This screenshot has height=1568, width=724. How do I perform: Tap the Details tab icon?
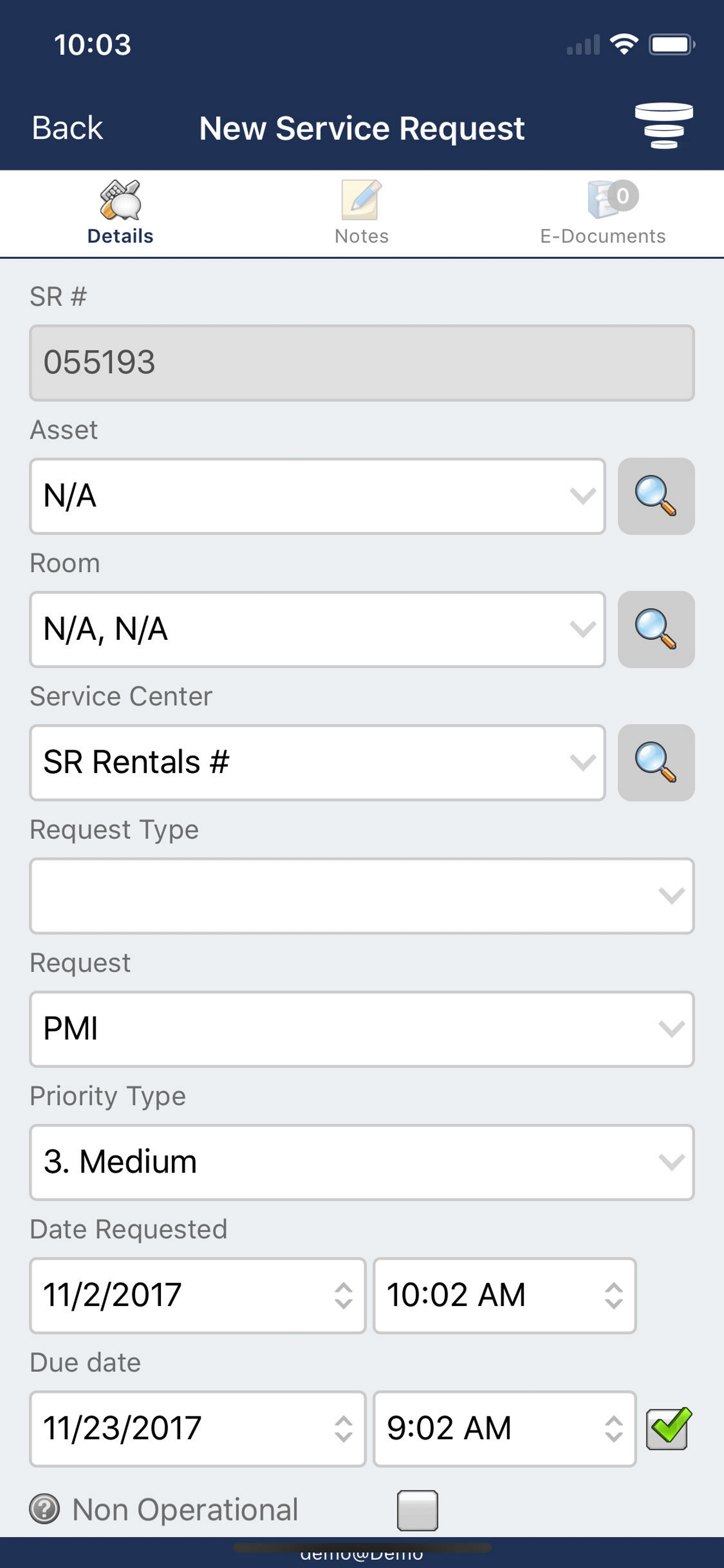[121, 201]
